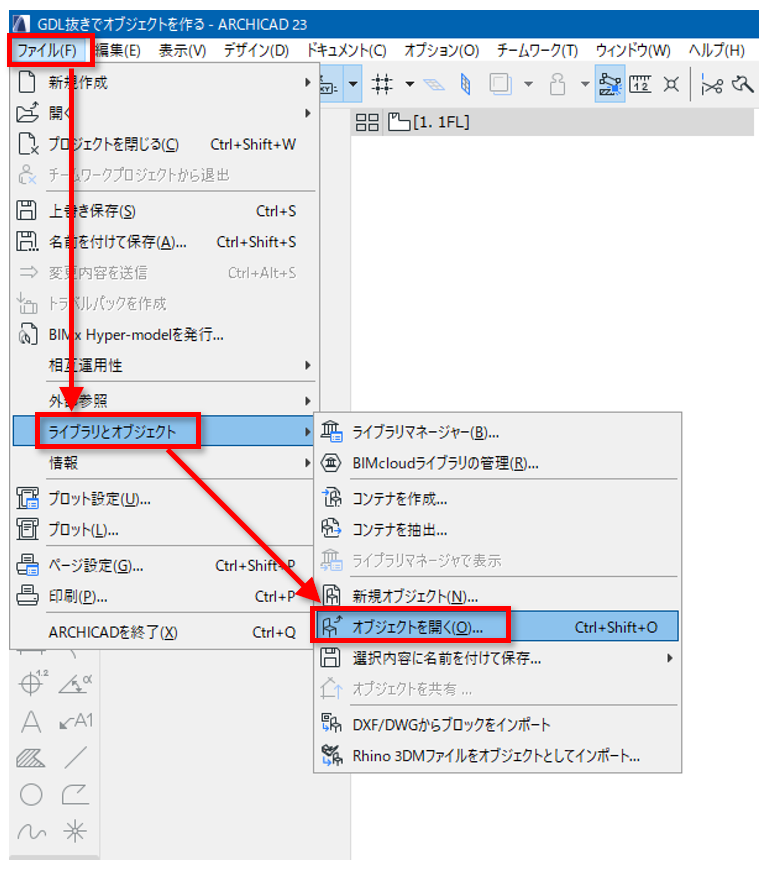The image size is (768, 871).
Task: Toggle the highlighted guide line snap button
Action: [610, 84]
